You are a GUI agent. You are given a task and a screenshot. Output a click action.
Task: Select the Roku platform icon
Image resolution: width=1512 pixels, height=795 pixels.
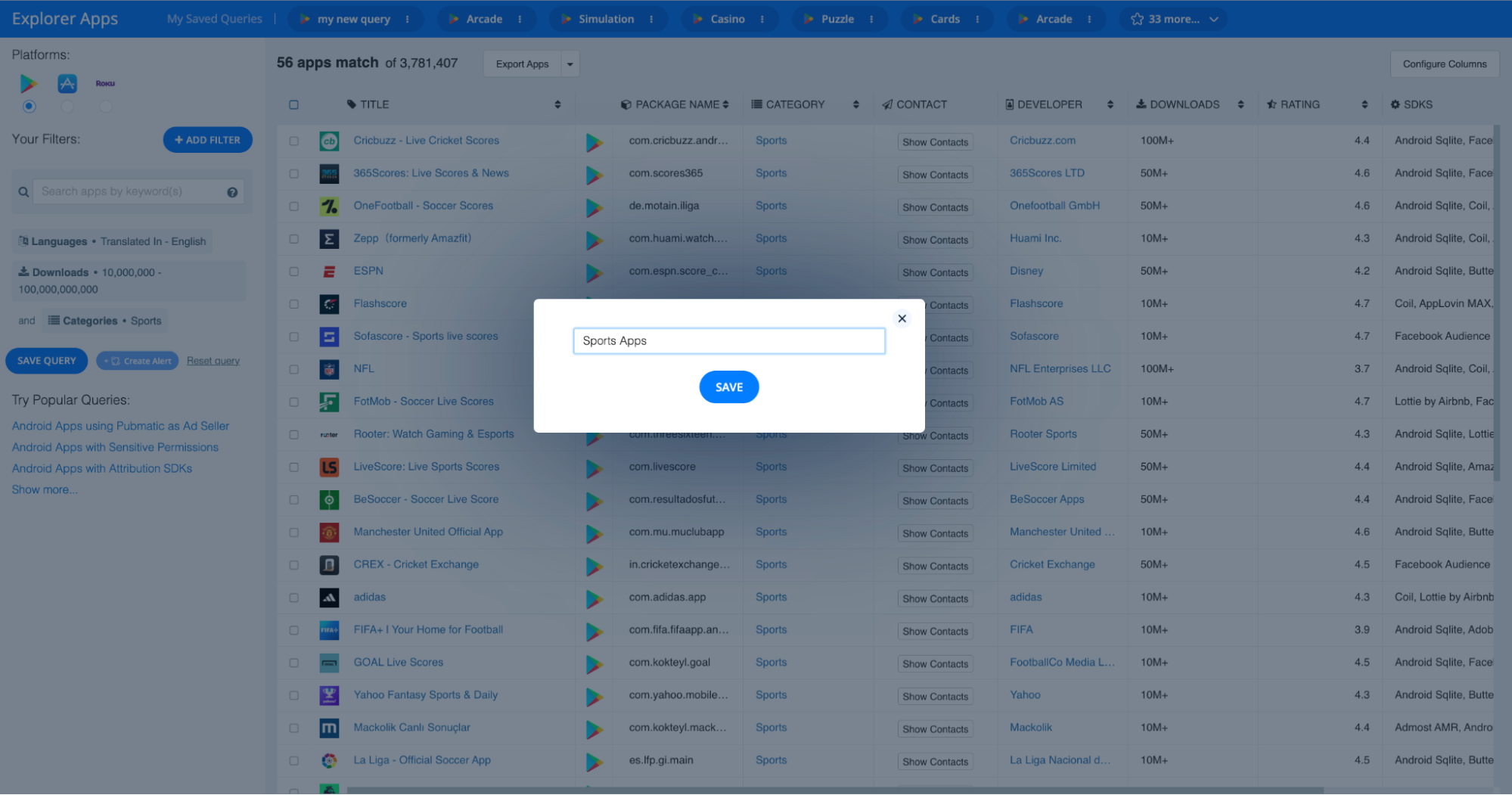[105, 83]
